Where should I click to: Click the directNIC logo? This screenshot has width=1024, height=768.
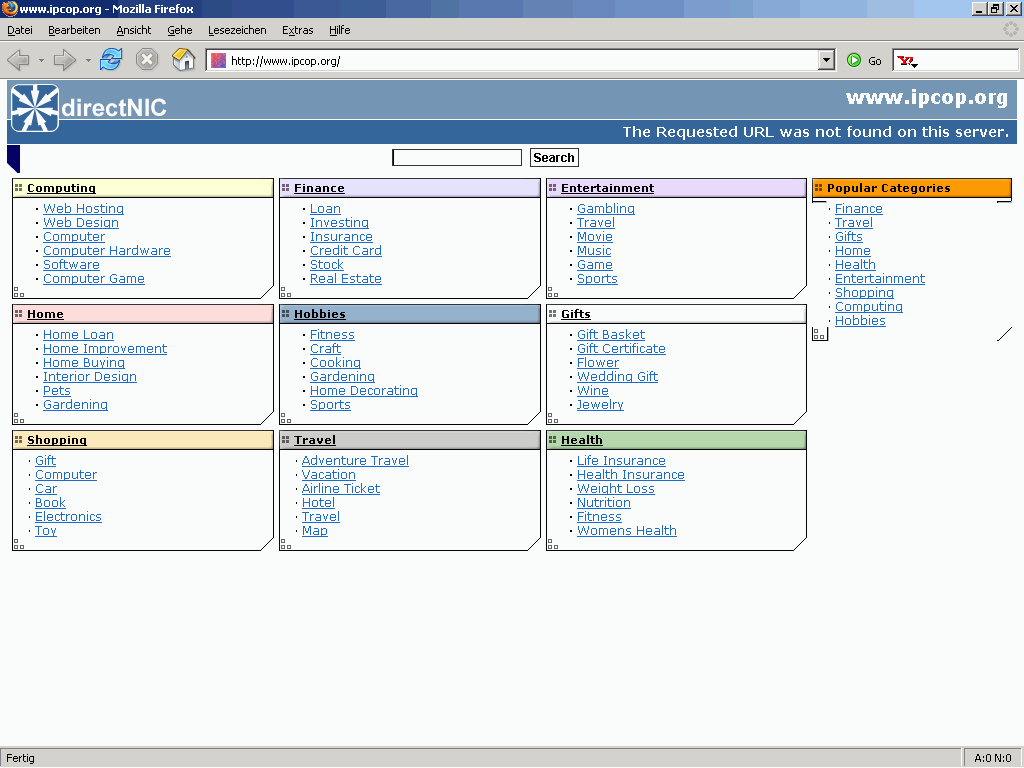pos(89,107)
